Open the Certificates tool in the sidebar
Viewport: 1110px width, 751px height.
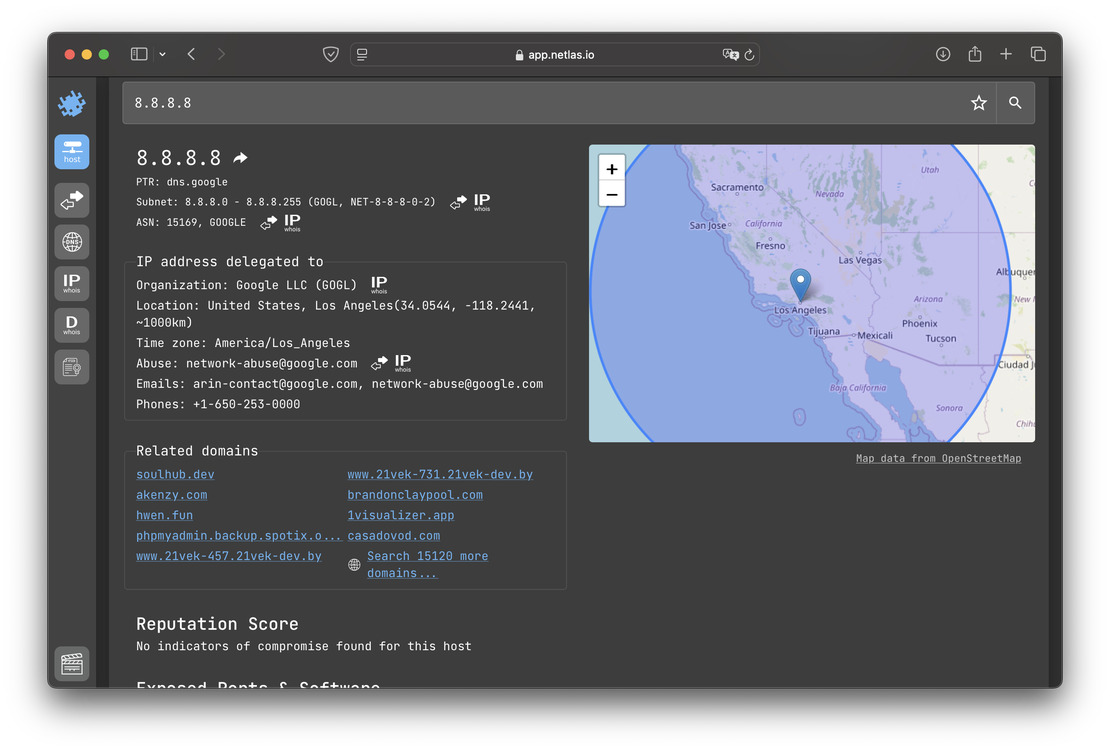[71, 366]
